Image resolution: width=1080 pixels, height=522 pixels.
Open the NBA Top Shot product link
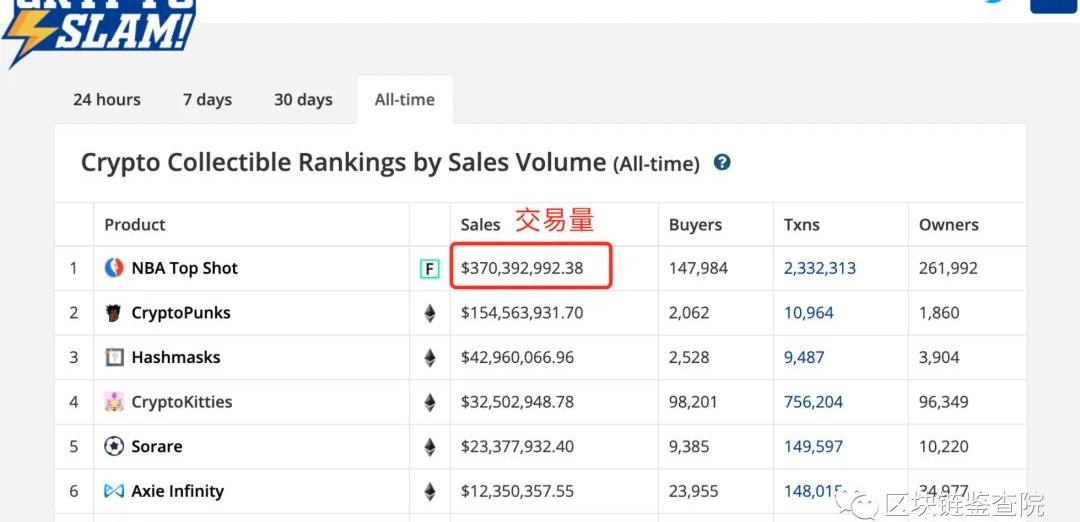click(185, 269)
